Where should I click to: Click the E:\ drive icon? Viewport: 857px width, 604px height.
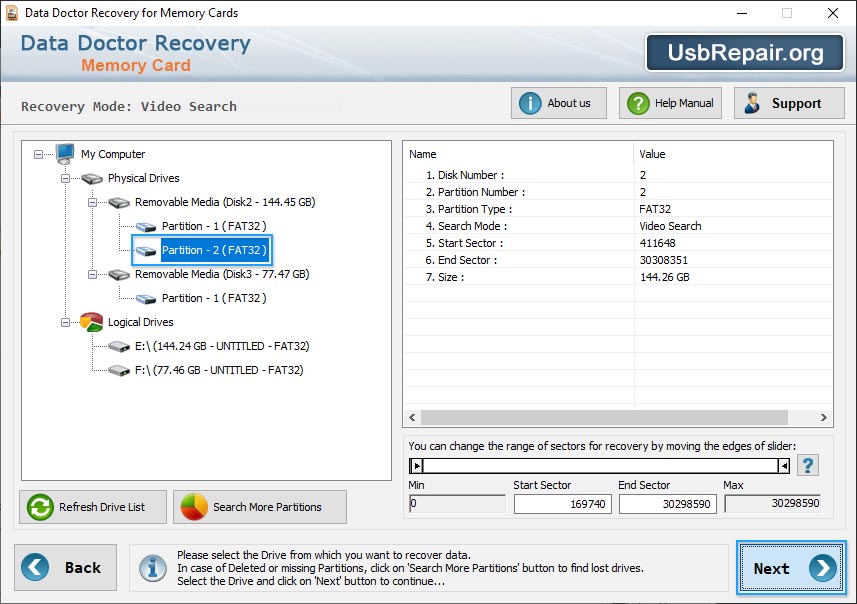pyautogui.click(x=119, y=347)
